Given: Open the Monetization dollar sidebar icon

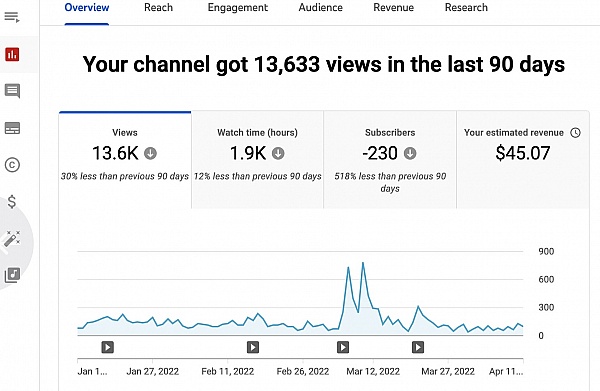Looking at the screenshot, I should (x=12, y=202).
